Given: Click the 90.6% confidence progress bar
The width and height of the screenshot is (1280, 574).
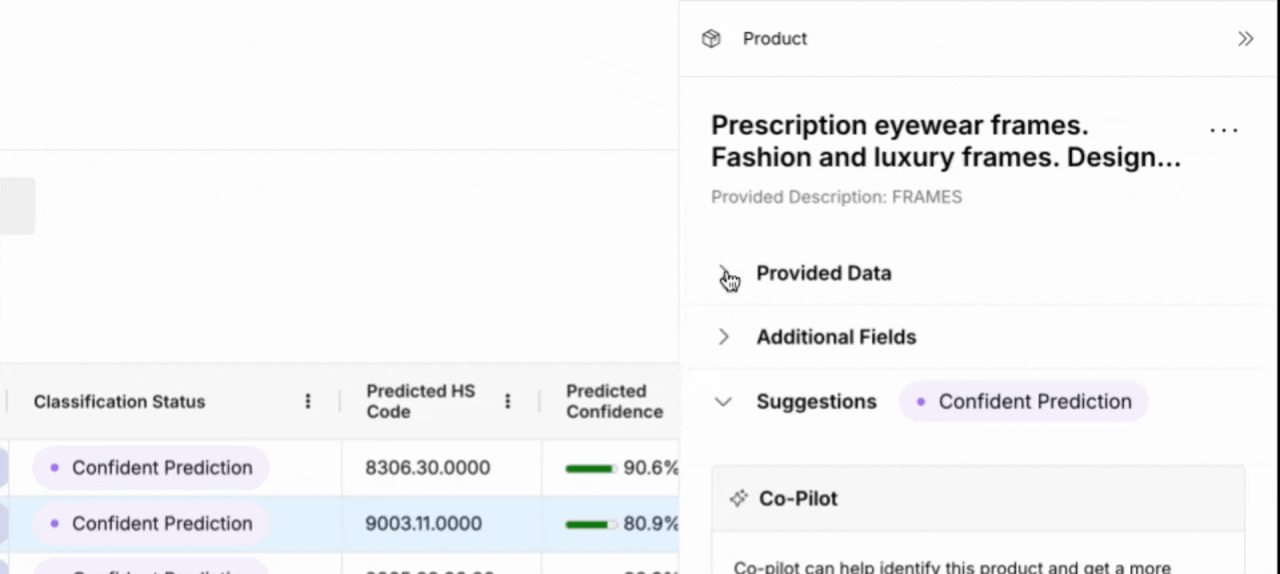Looking at the screenshot, I should 590,468.
